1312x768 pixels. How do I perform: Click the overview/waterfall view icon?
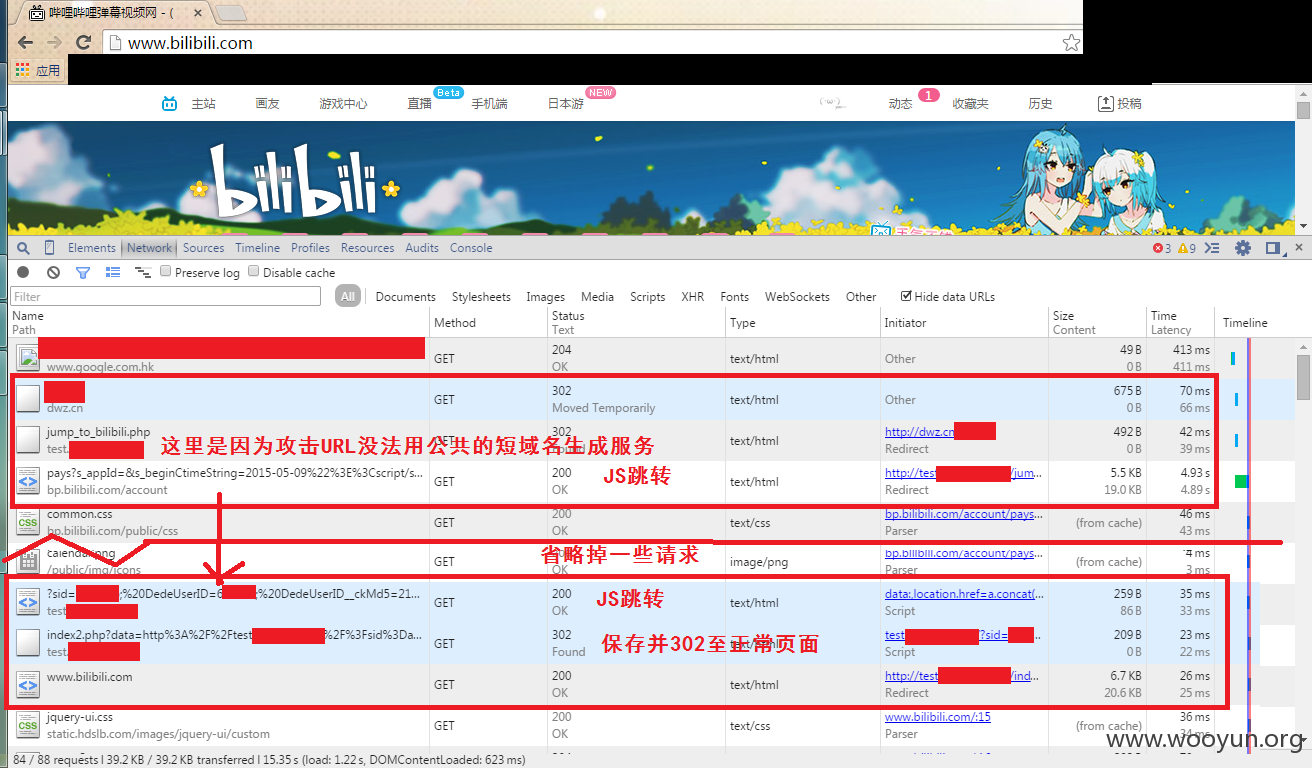(x=143, y=272)
